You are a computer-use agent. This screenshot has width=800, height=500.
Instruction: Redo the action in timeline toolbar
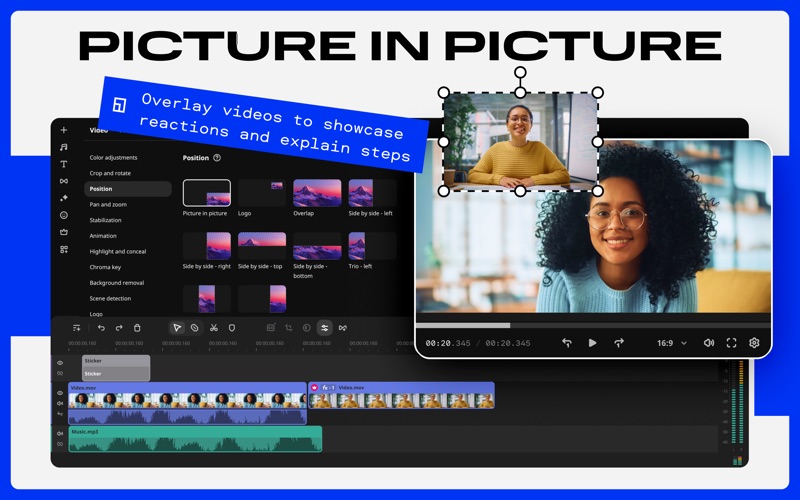(119, 328)
